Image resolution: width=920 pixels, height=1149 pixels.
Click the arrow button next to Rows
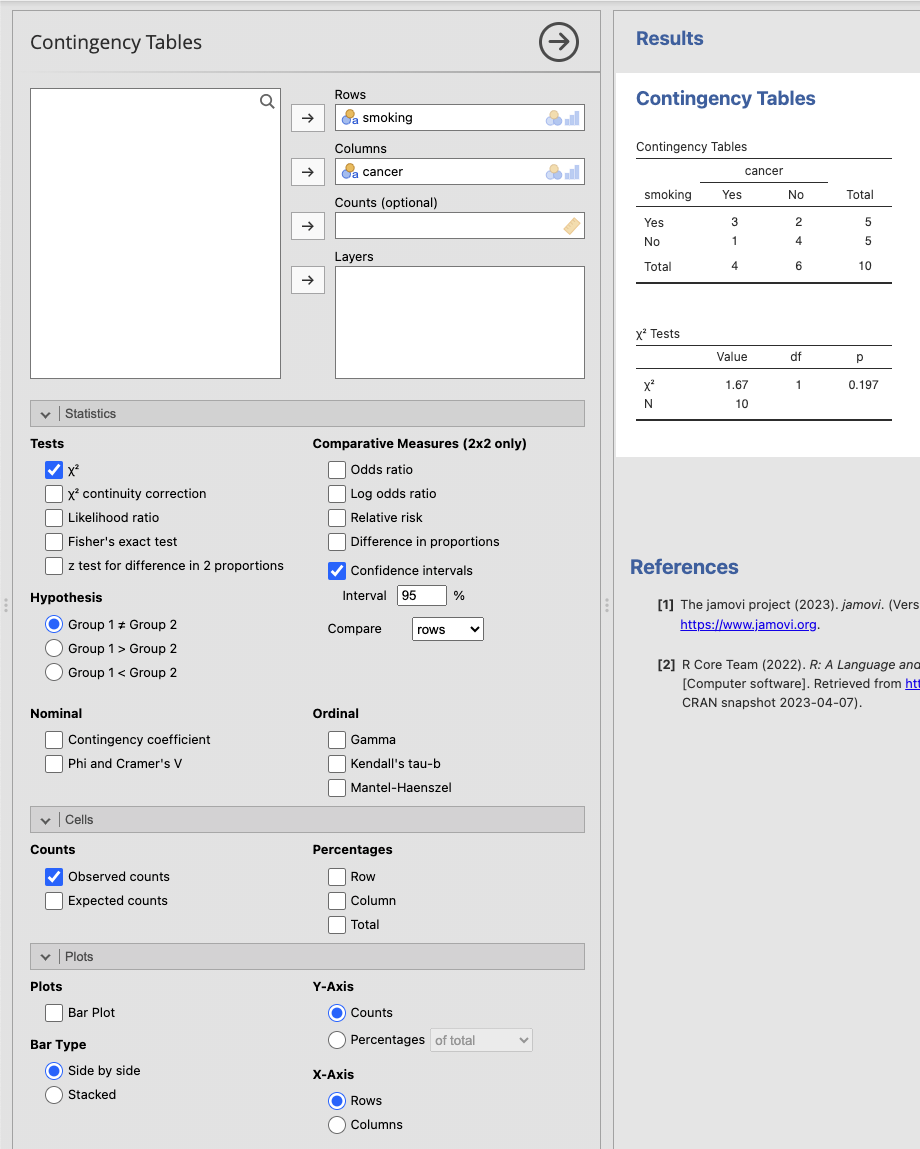[307, 118]
